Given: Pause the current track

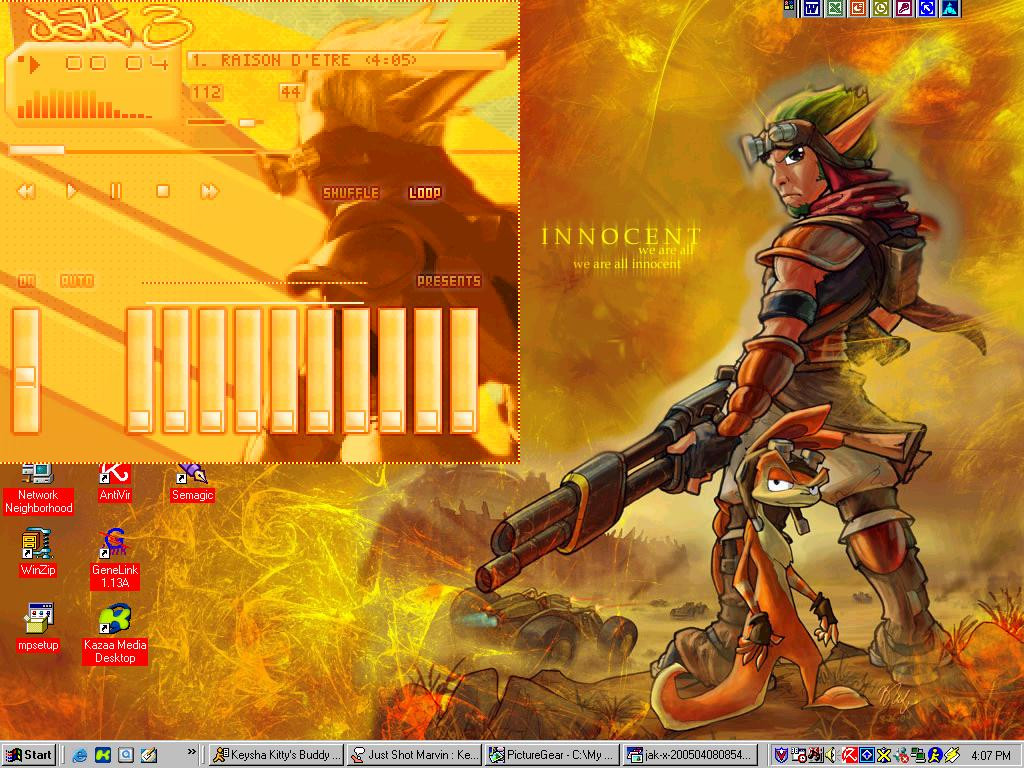Looking at the screenshot, I should point(116,191).
